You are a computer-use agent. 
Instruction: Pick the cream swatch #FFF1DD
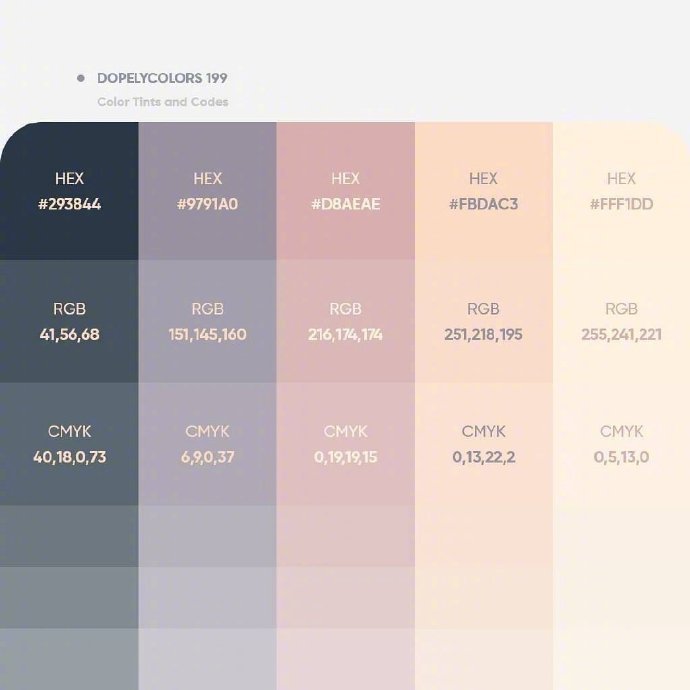coord(621,191)
